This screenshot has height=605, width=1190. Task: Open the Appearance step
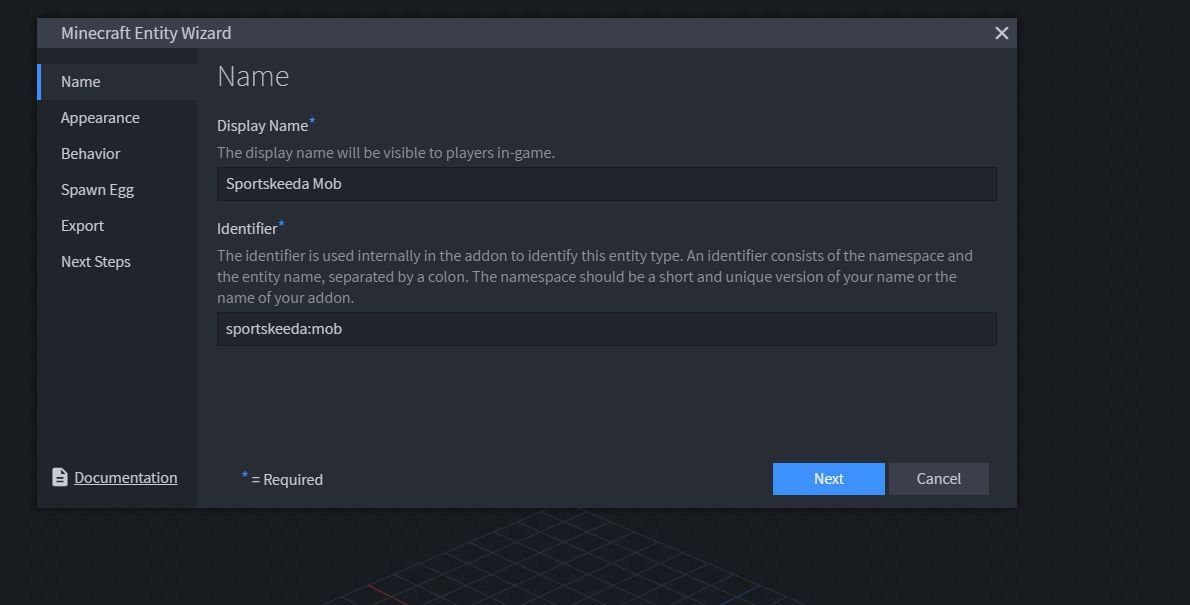point(100,117)
